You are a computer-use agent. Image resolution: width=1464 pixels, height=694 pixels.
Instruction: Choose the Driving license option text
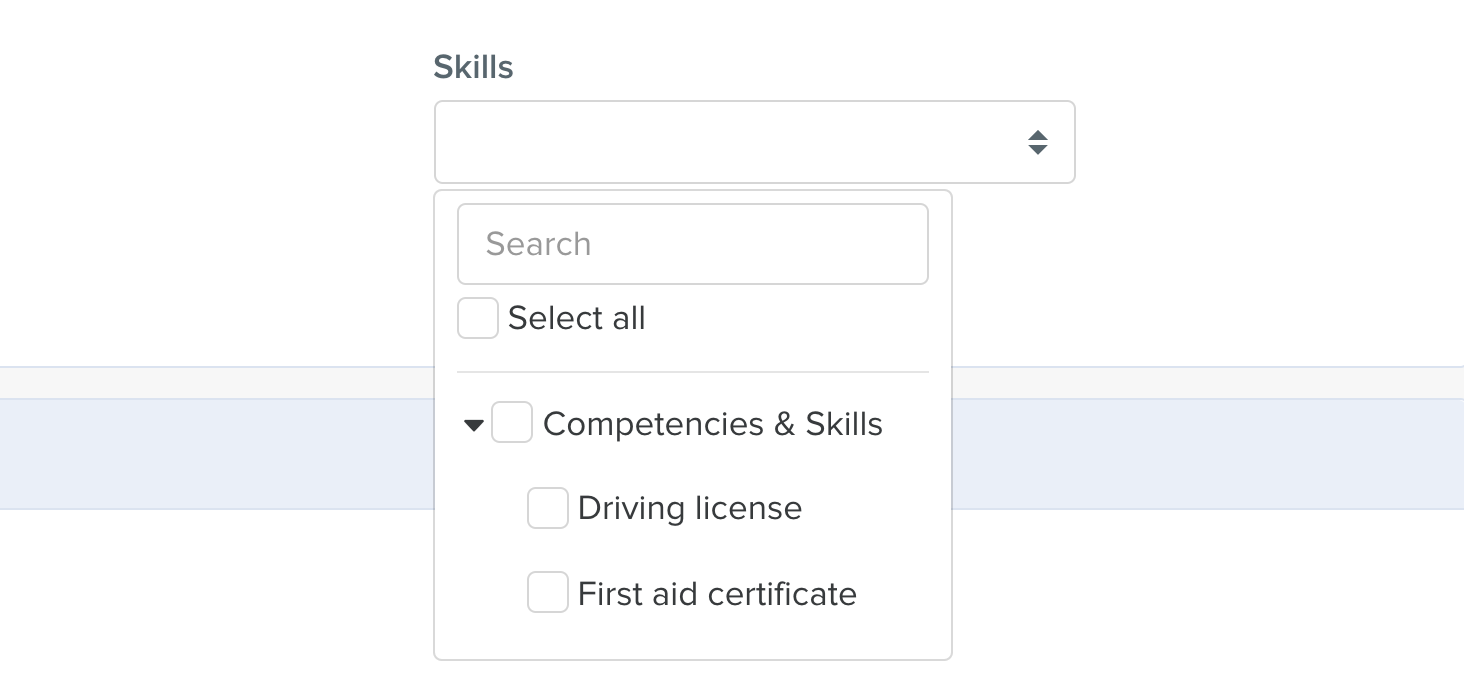[690, 508]
